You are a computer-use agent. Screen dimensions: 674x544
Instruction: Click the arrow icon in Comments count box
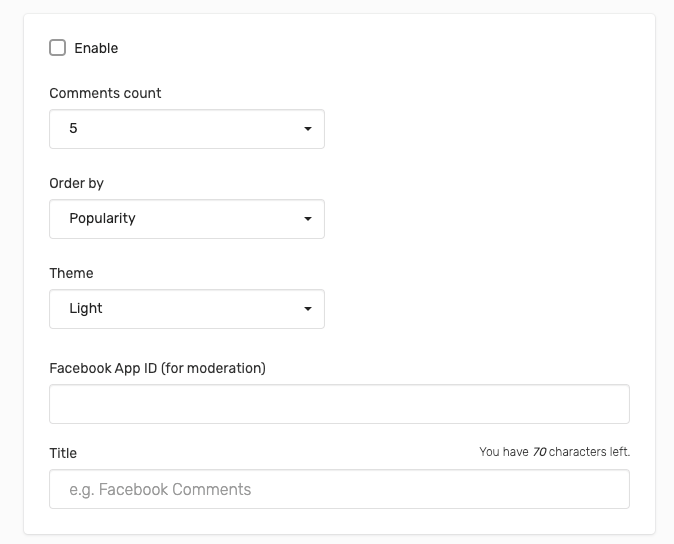308,129
